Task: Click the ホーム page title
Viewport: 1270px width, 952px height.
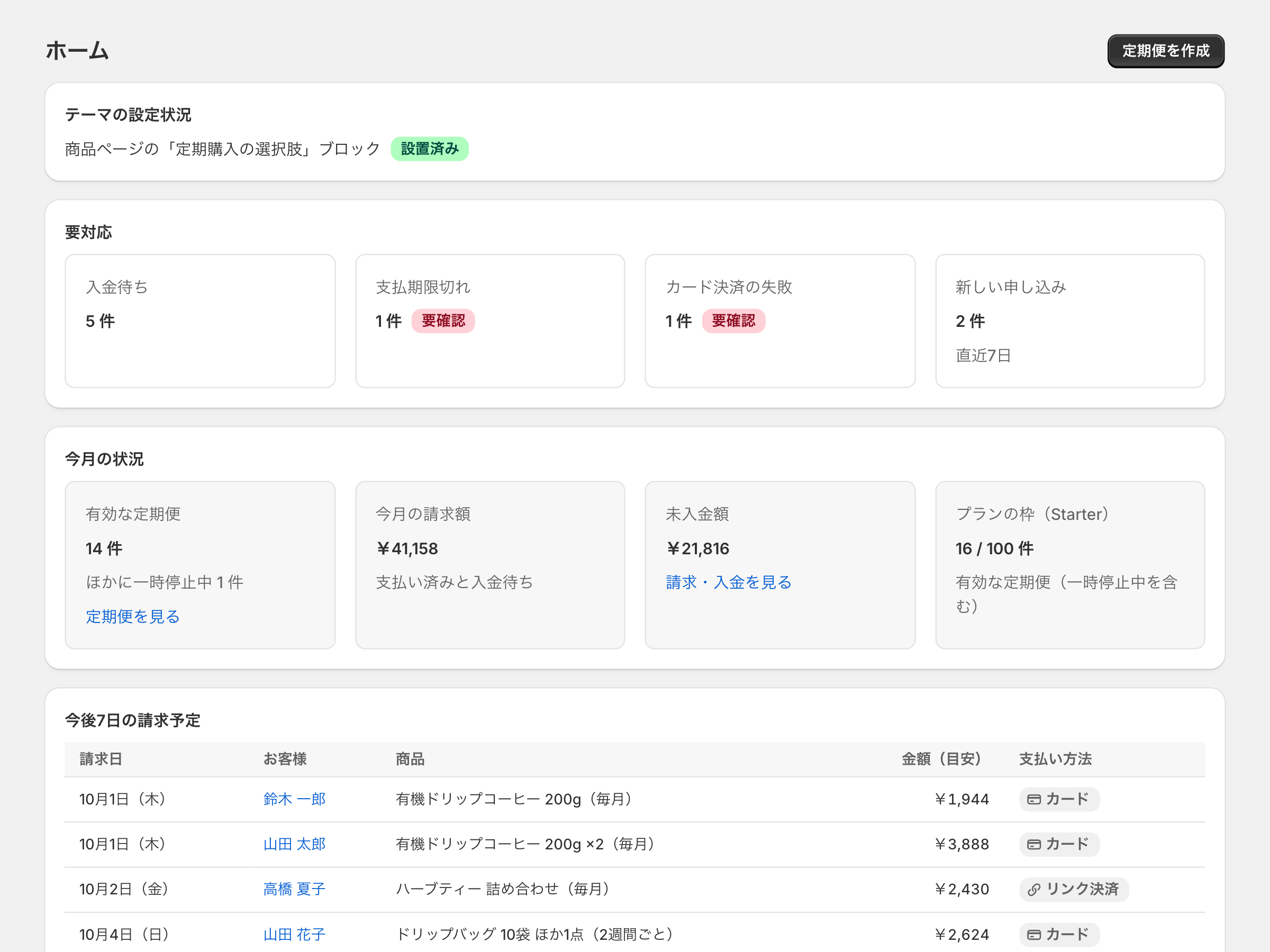Action: click(77, 50)
